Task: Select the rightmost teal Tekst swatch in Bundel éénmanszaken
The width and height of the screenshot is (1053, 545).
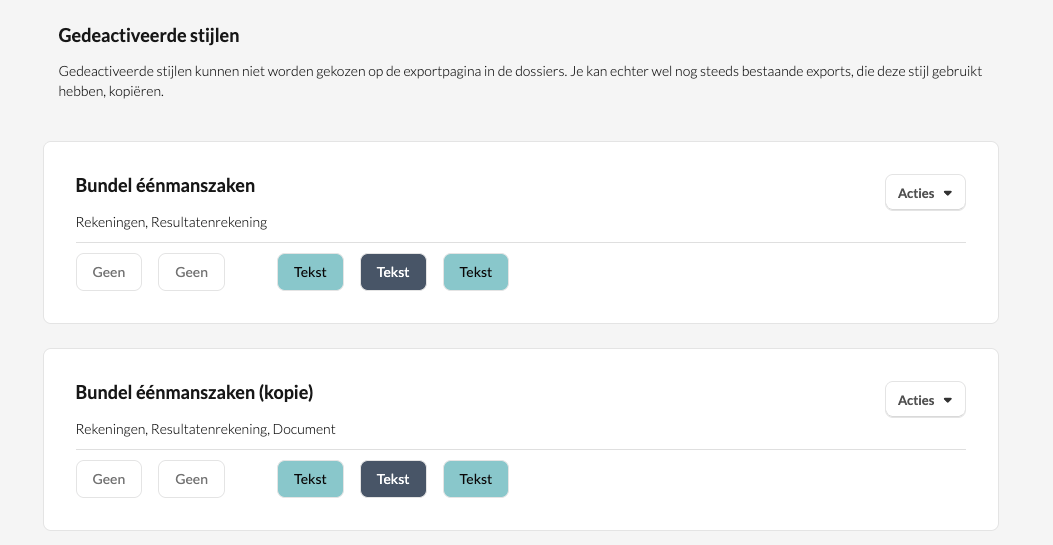Action: pos(476,272)
